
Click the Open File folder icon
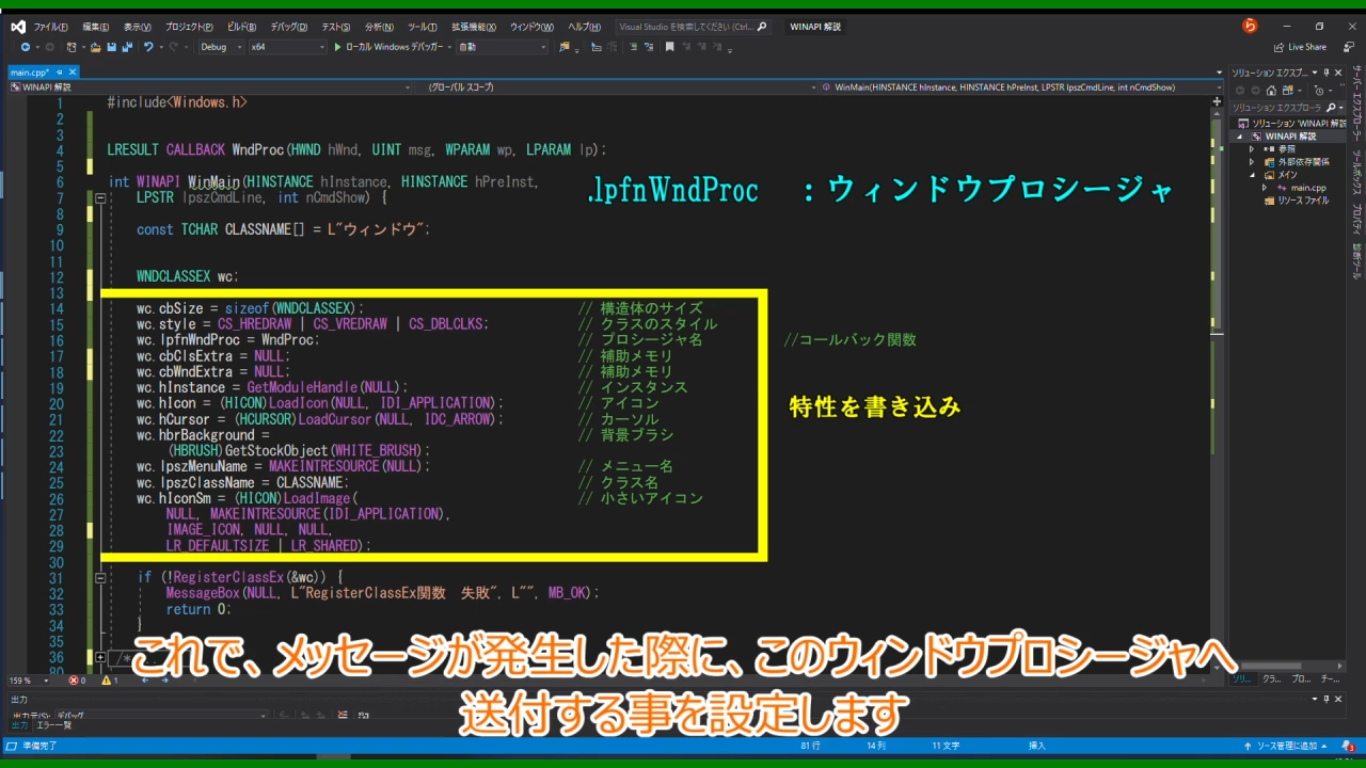[95, 47]
